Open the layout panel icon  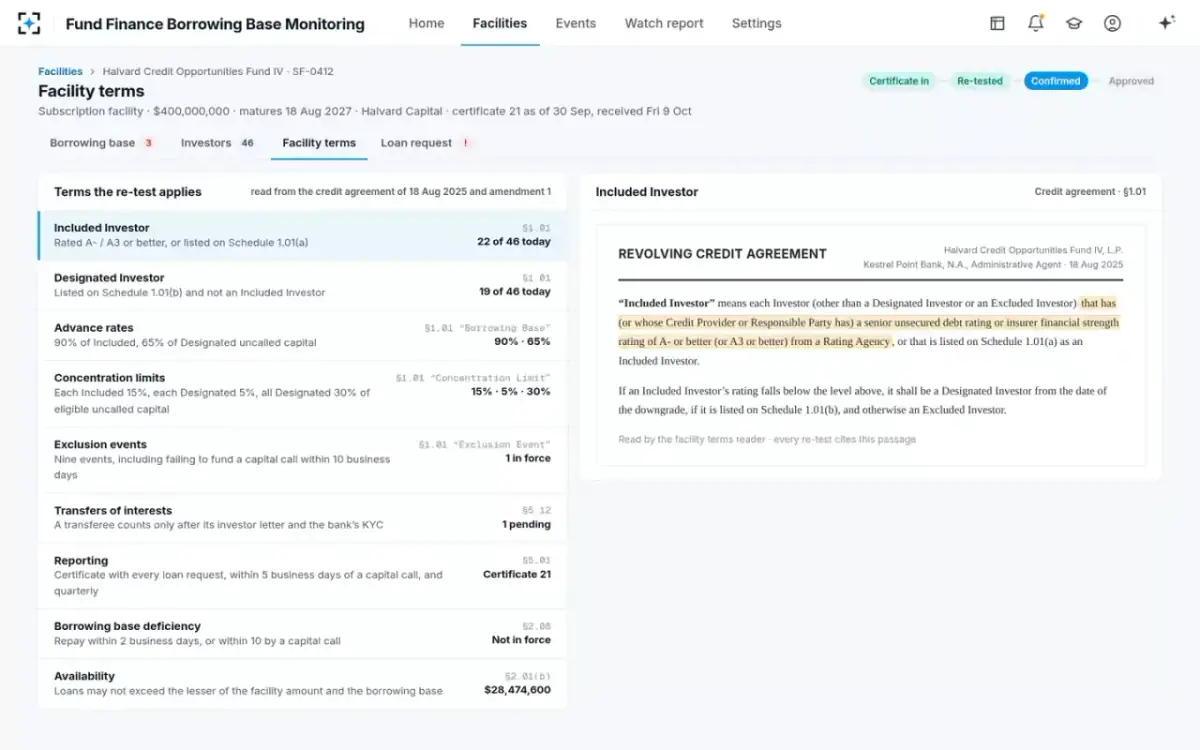point(997,23)
